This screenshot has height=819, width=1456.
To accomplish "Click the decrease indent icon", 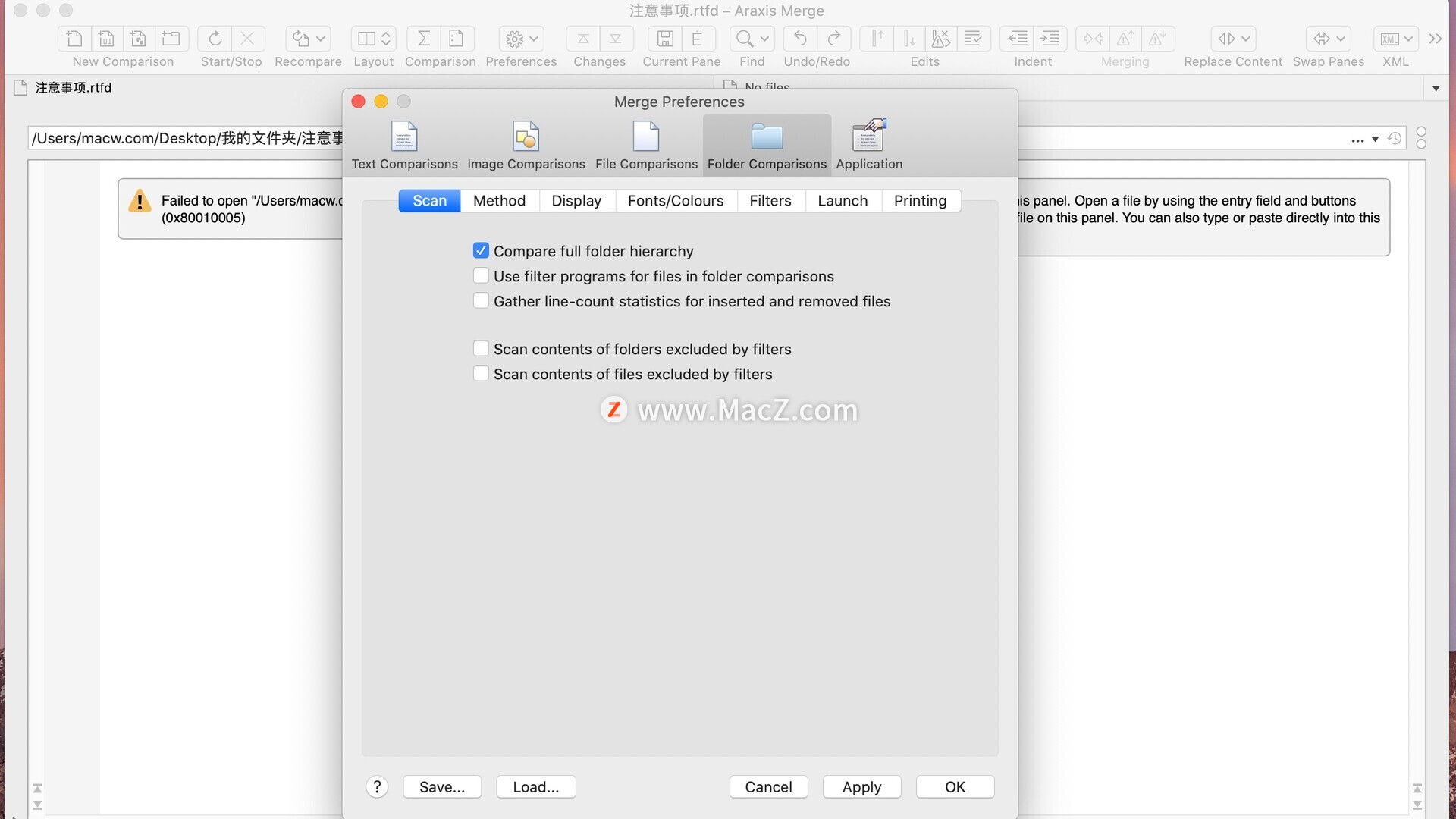I will (x=1018, y=39).
